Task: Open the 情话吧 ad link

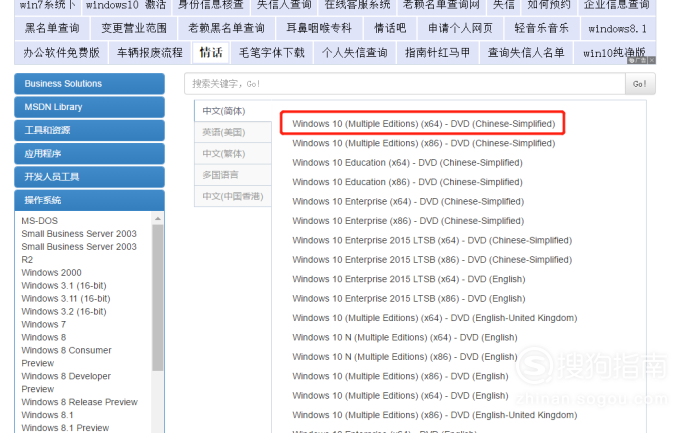Action: [x=390, y=29]
